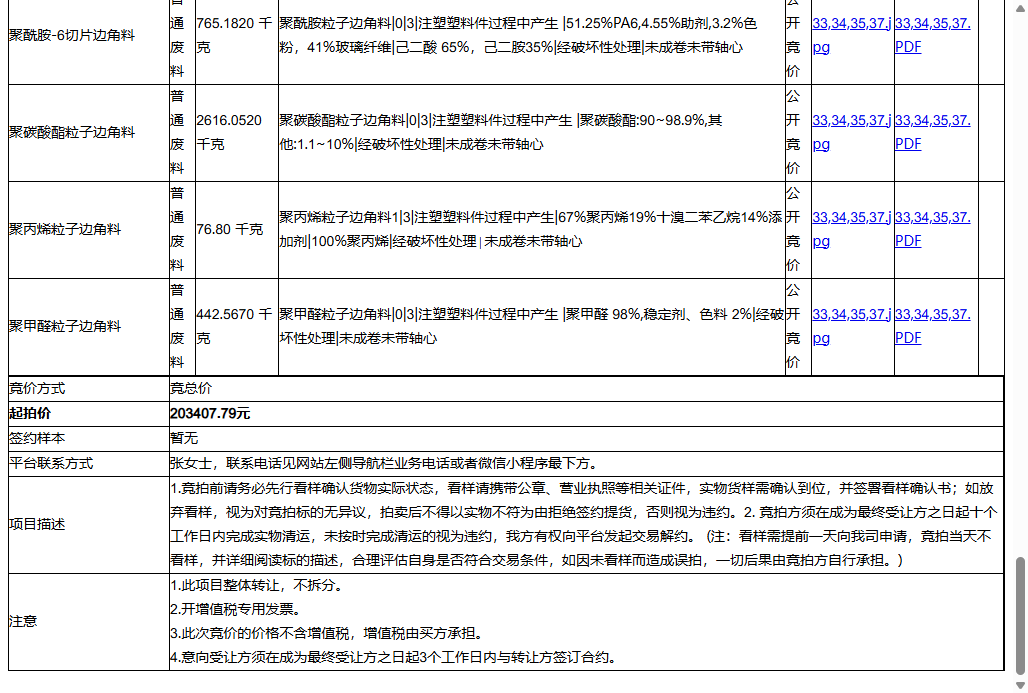Screen dimensions: 1028x693
Task: Open the PDF link in 聚甲醛粒子边角料 row
Action: point(933,326)
